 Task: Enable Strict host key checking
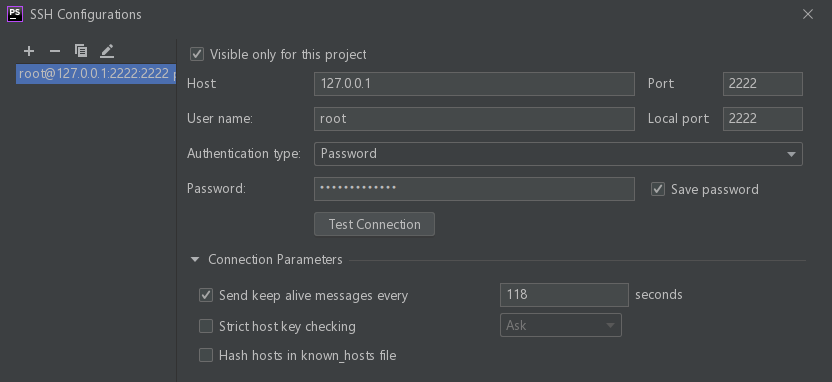[x=206, y=326]
